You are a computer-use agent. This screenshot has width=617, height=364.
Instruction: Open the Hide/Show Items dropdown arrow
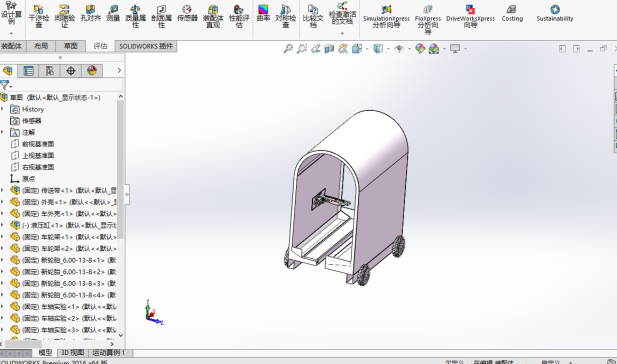coord(409,49)
